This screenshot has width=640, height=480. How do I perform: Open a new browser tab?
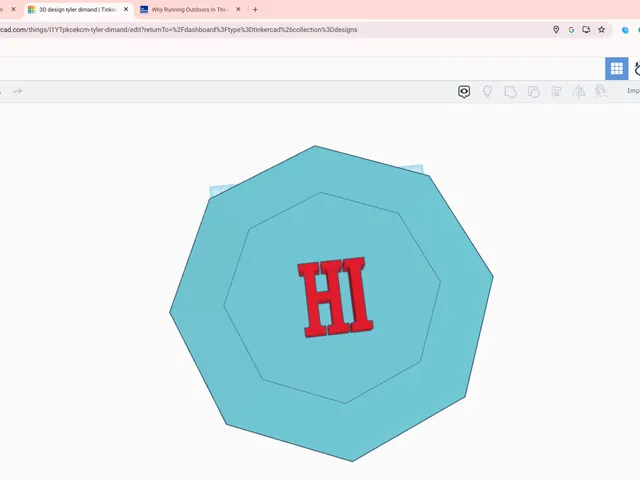coord(255,9)
